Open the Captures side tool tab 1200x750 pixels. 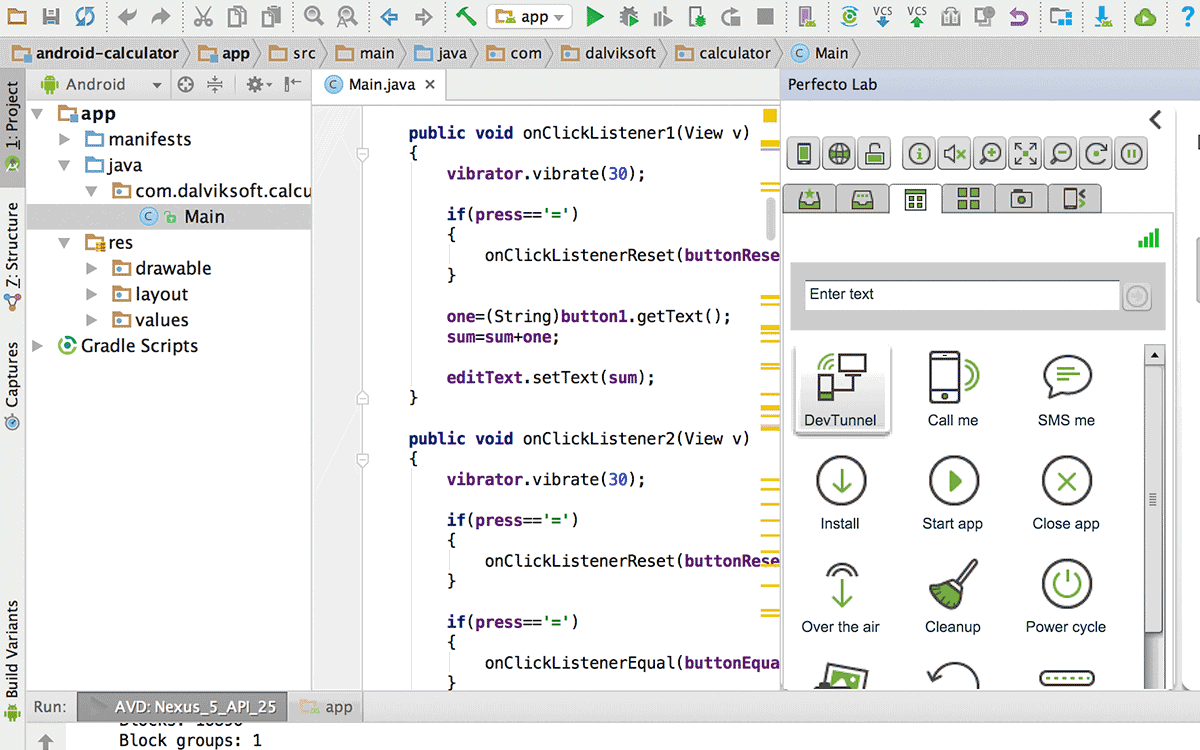coord(12,385)
